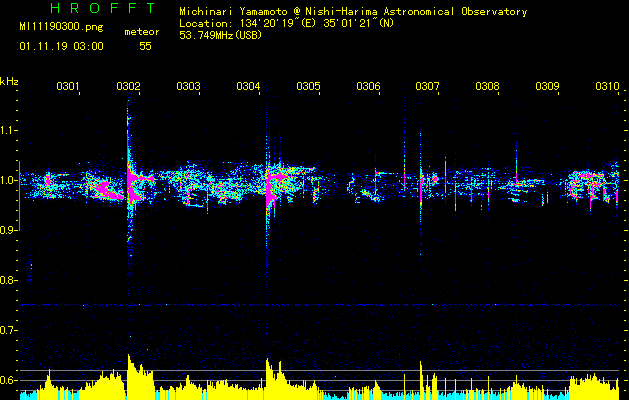The height and width of the screenshot is (400, 629).
Task: Select the 0306 time marker
Action: coord(368,87)
